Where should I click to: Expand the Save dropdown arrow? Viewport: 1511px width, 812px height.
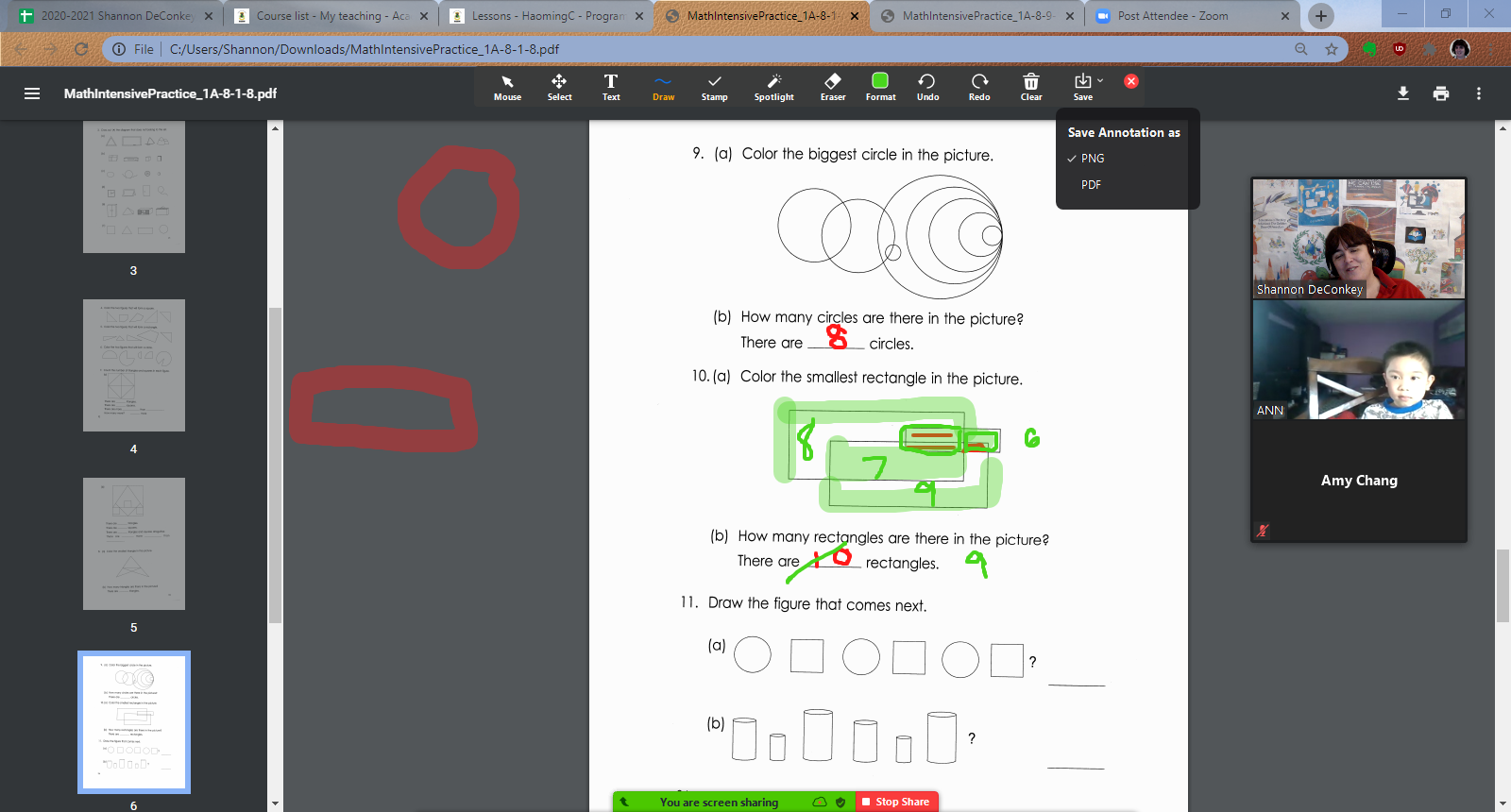click(x=1100, y=81)
